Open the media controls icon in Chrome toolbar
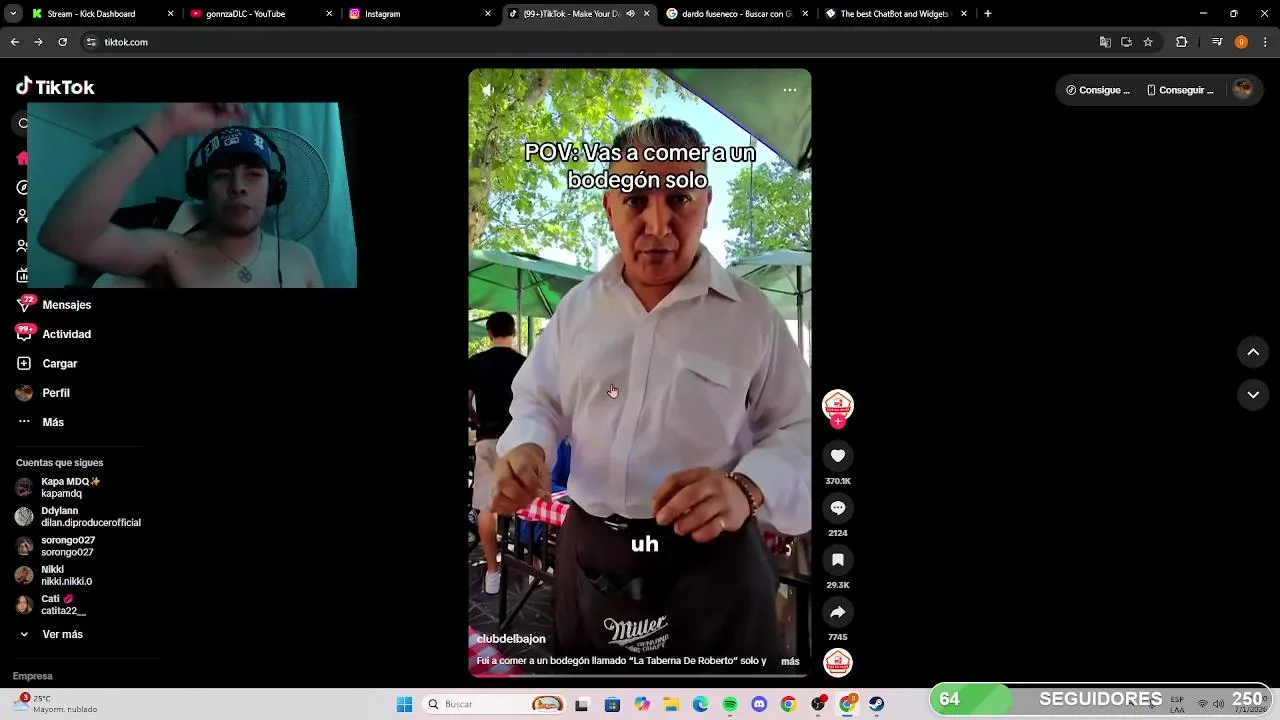 [x=1217, y=42]
